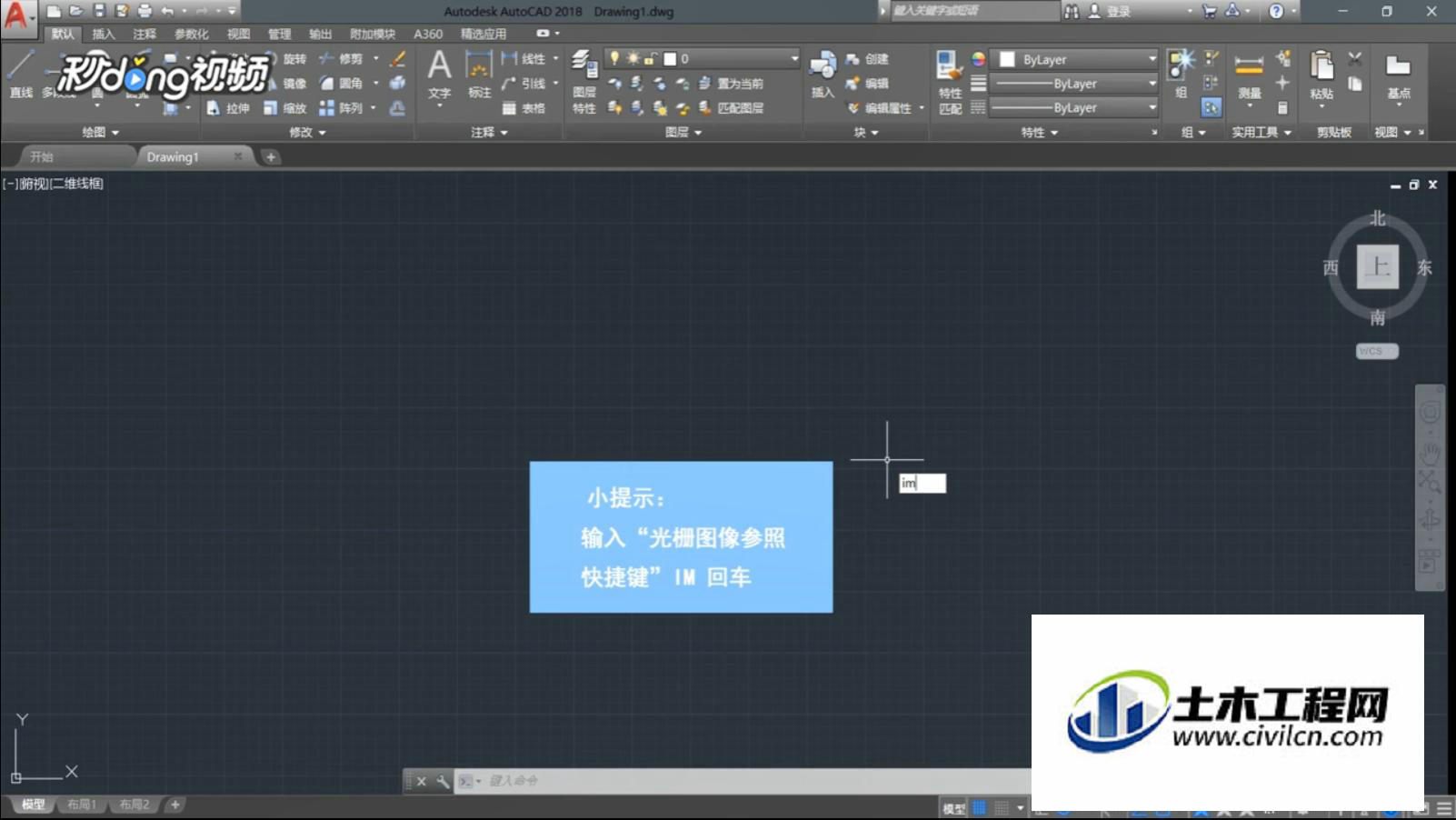The height and width of the screenshot is (820, 1456).
Task: Click the Dimension (标注) tool
Action: (x=479, y=75)
